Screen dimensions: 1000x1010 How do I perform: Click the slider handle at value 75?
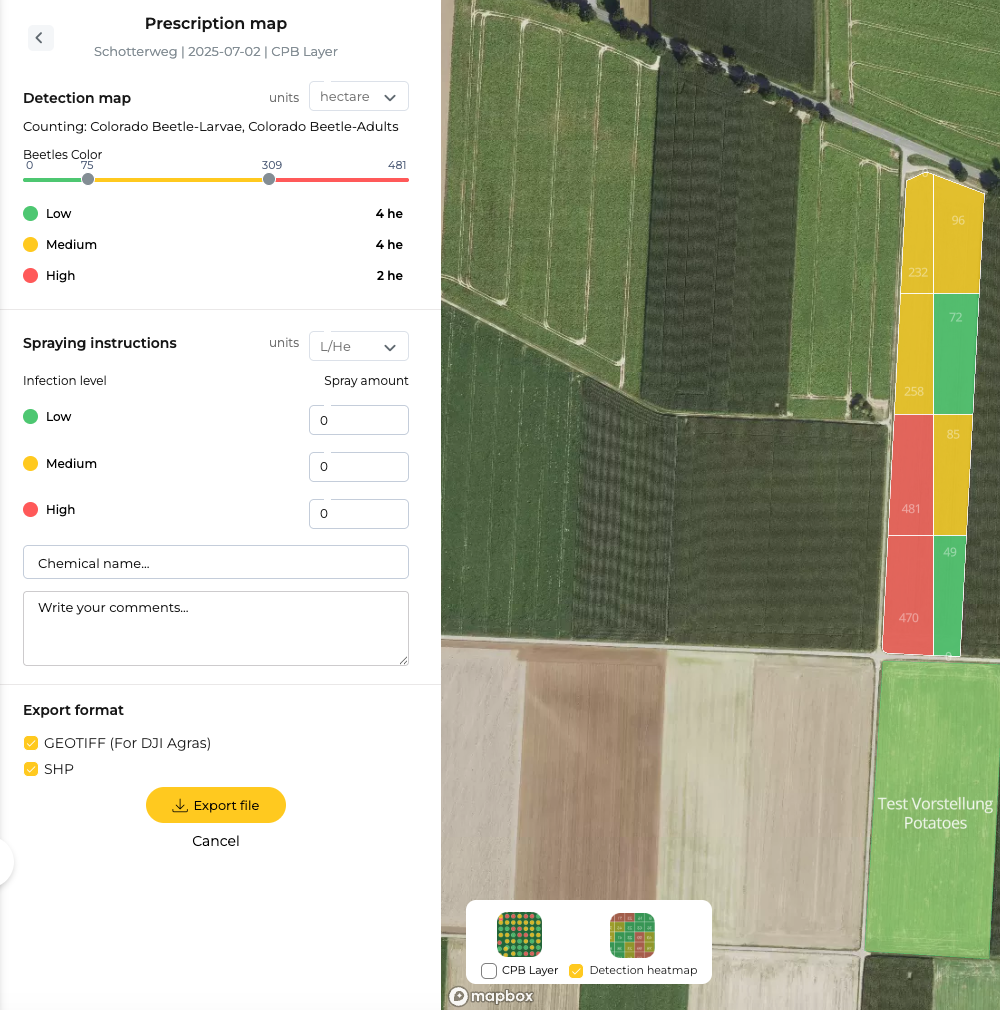(88, 179)
